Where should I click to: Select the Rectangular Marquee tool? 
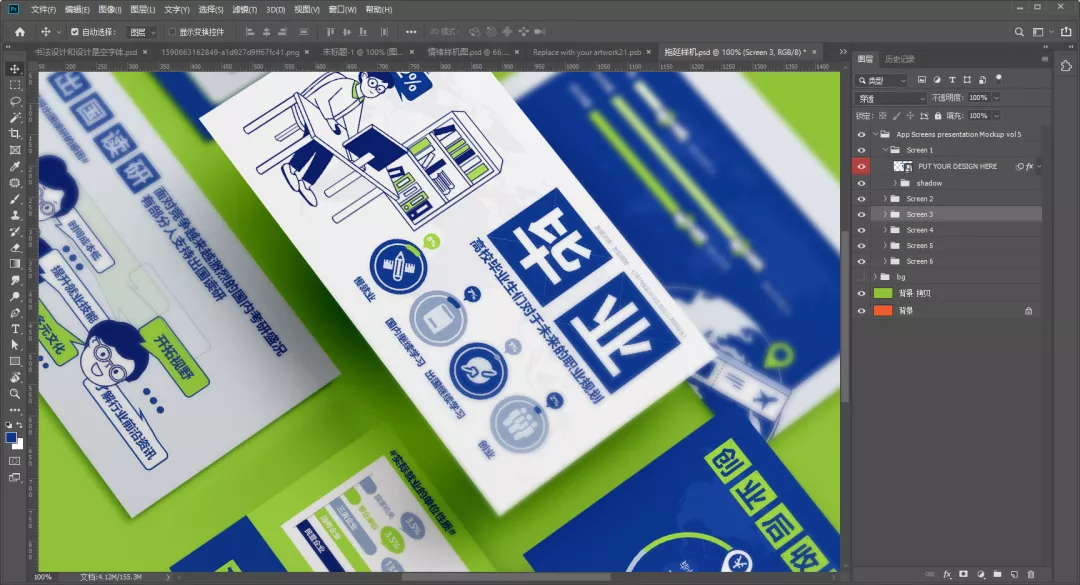click(14, 85)
